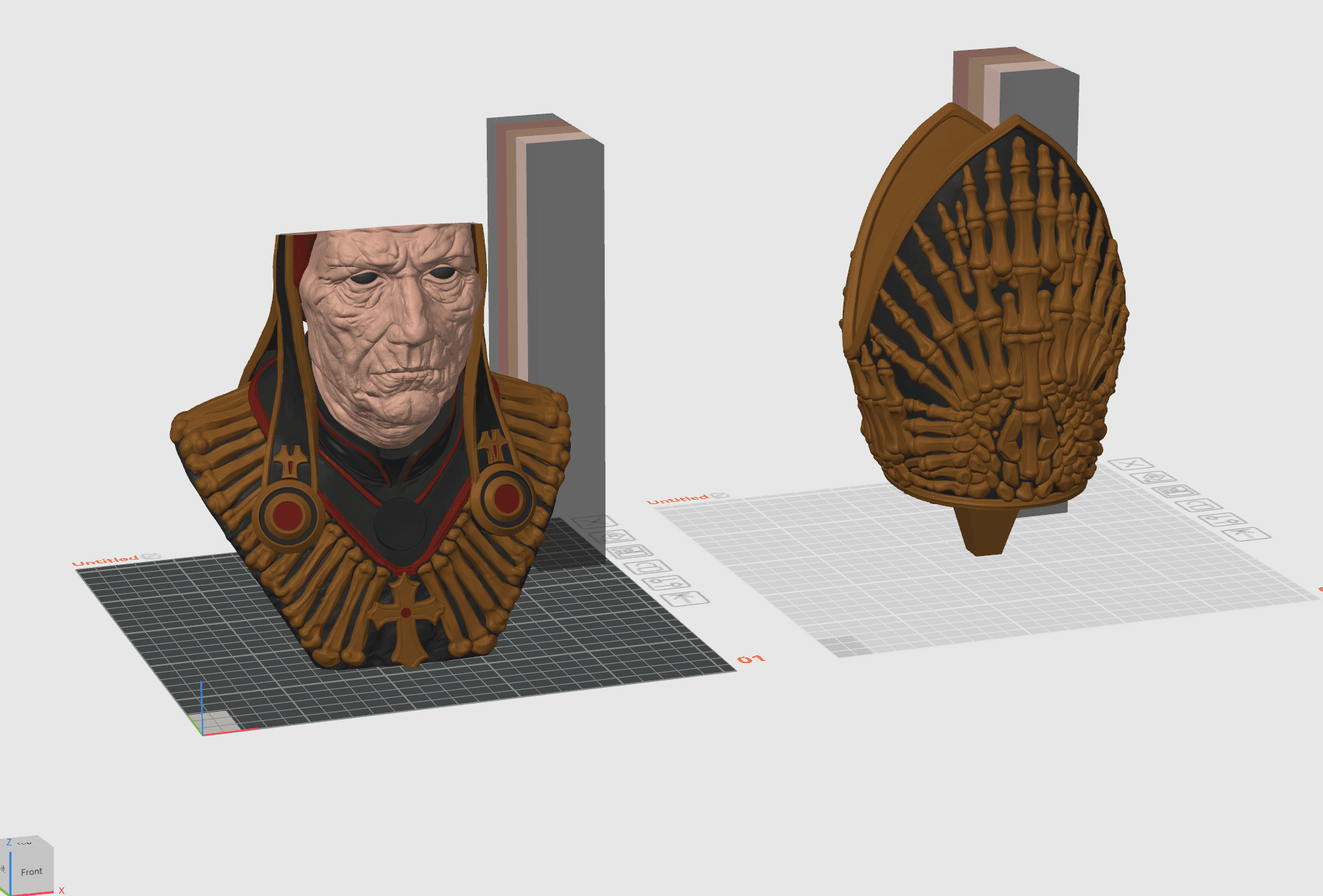Arrange objects on the dark first plate
This screenshot has height=896, width=1323.
point(630,552)
